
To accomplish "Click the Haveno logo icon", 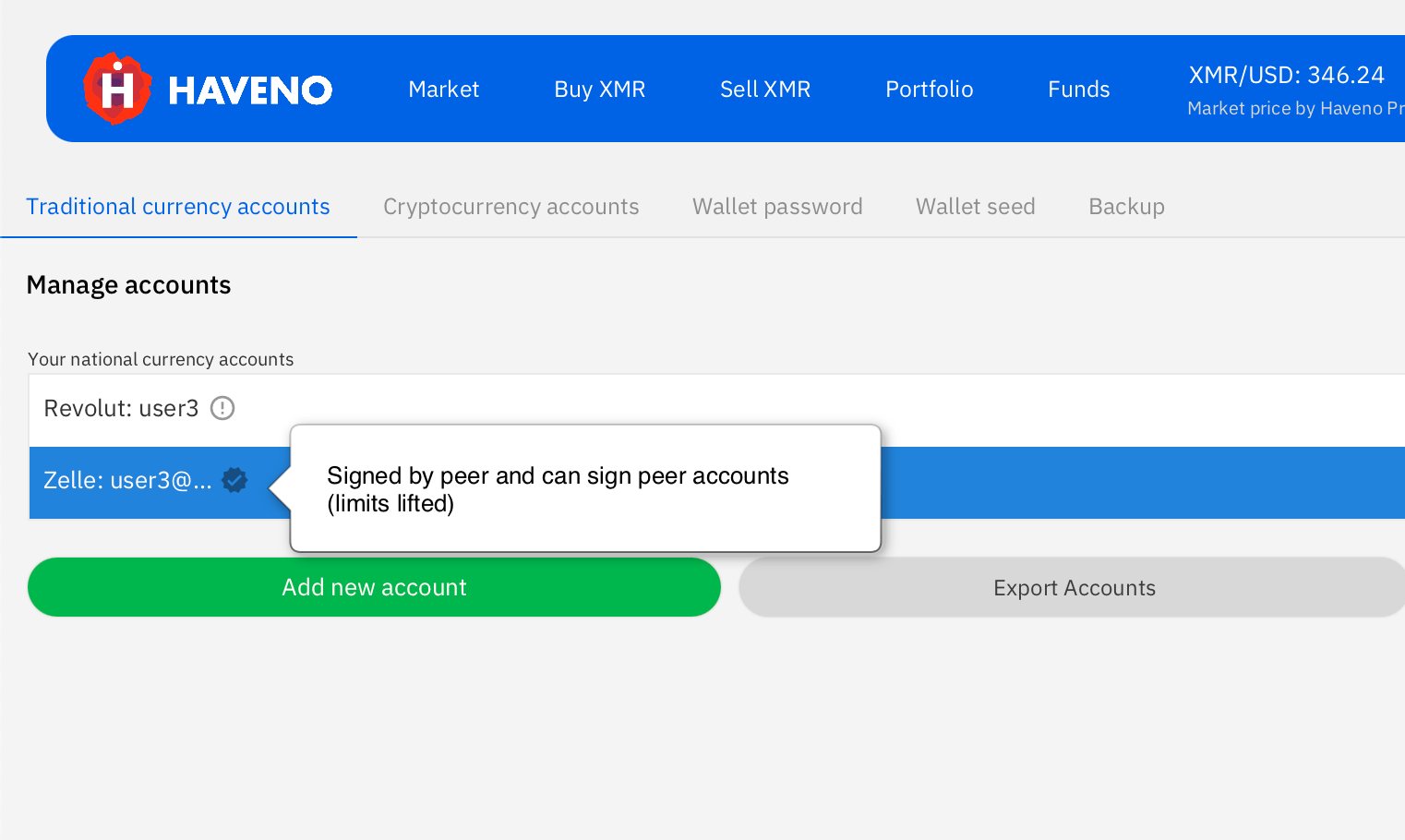I will click(116, 90).
